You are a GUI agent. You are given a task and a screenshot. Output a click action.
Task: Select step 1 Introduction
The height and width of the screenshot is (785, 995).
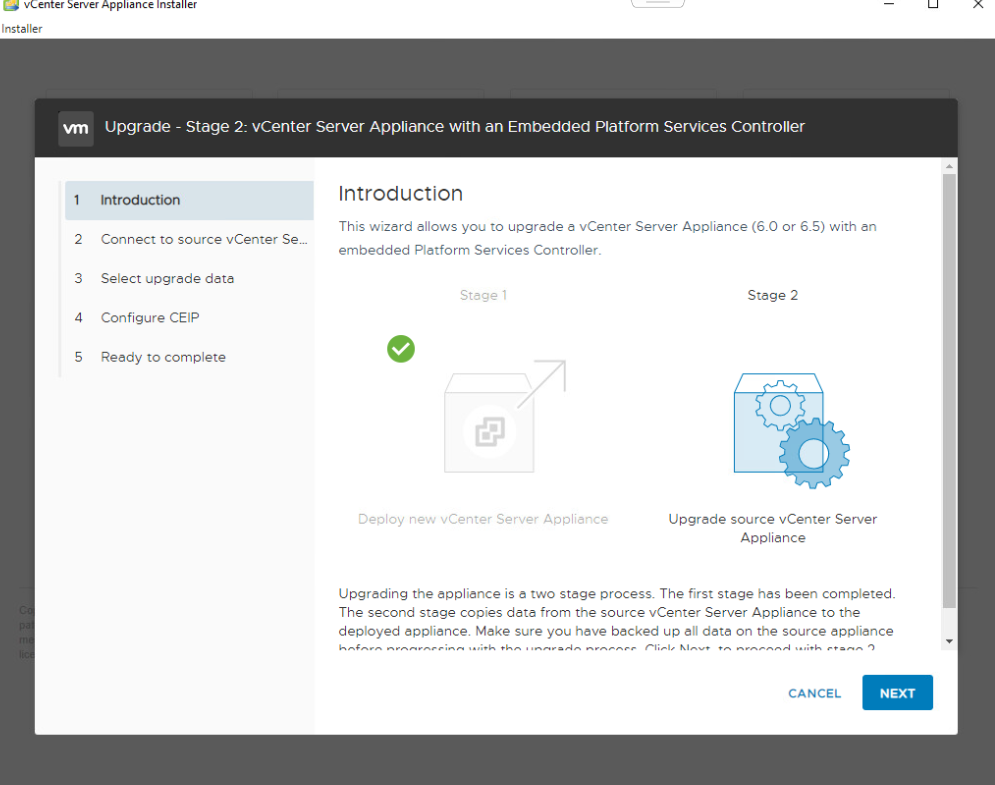189,200
